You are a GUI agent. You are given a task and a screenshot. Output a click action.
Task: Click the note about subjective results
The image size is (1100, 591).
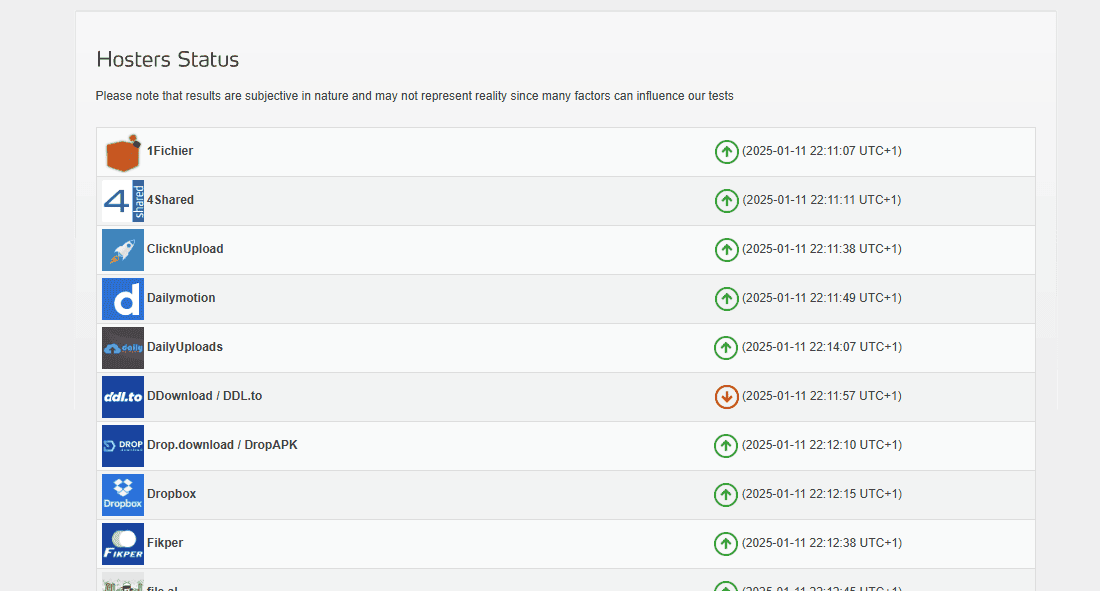coord(415,96)
